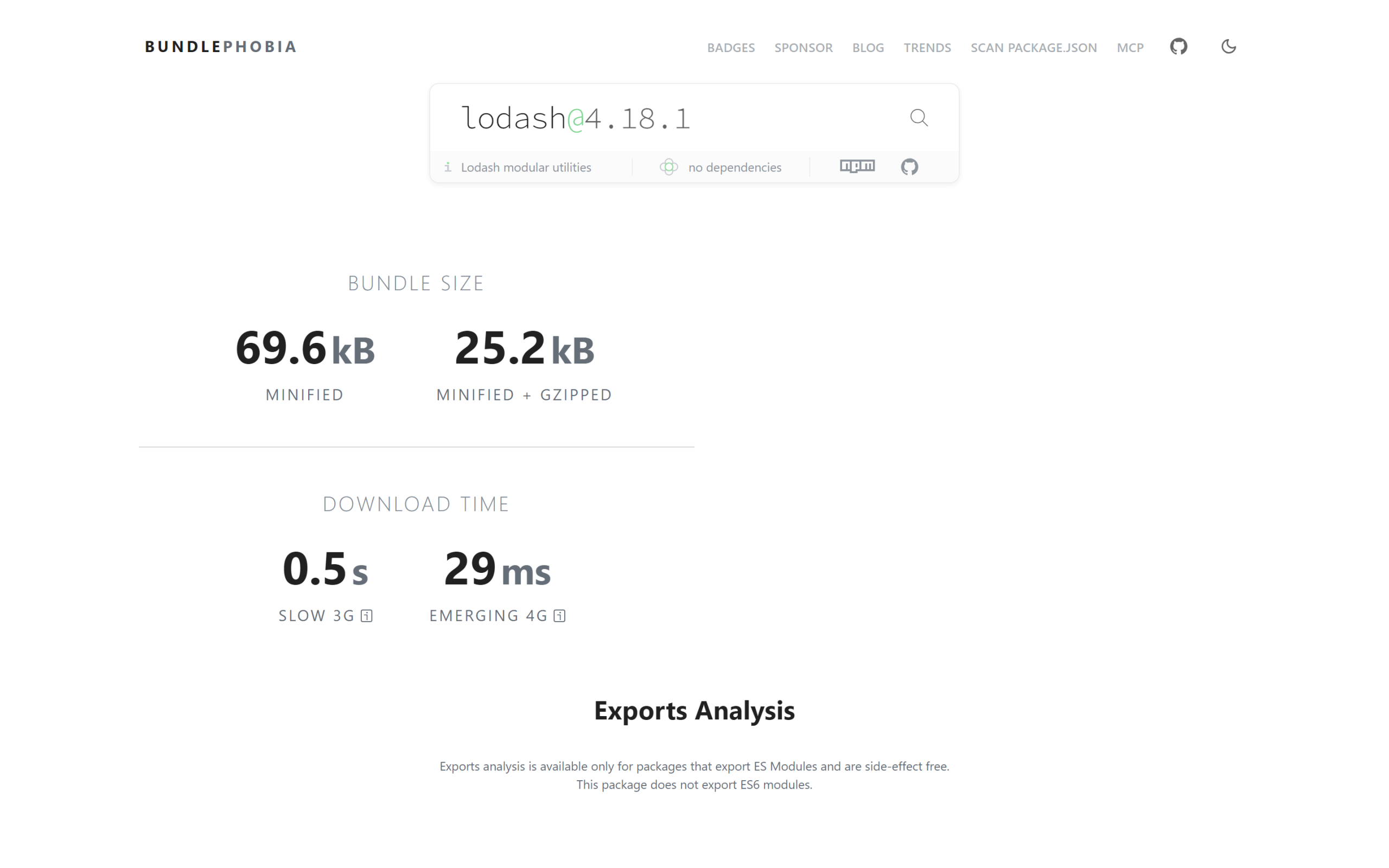
Task: Click the 29 ms download time value
Action: point(497,569)
